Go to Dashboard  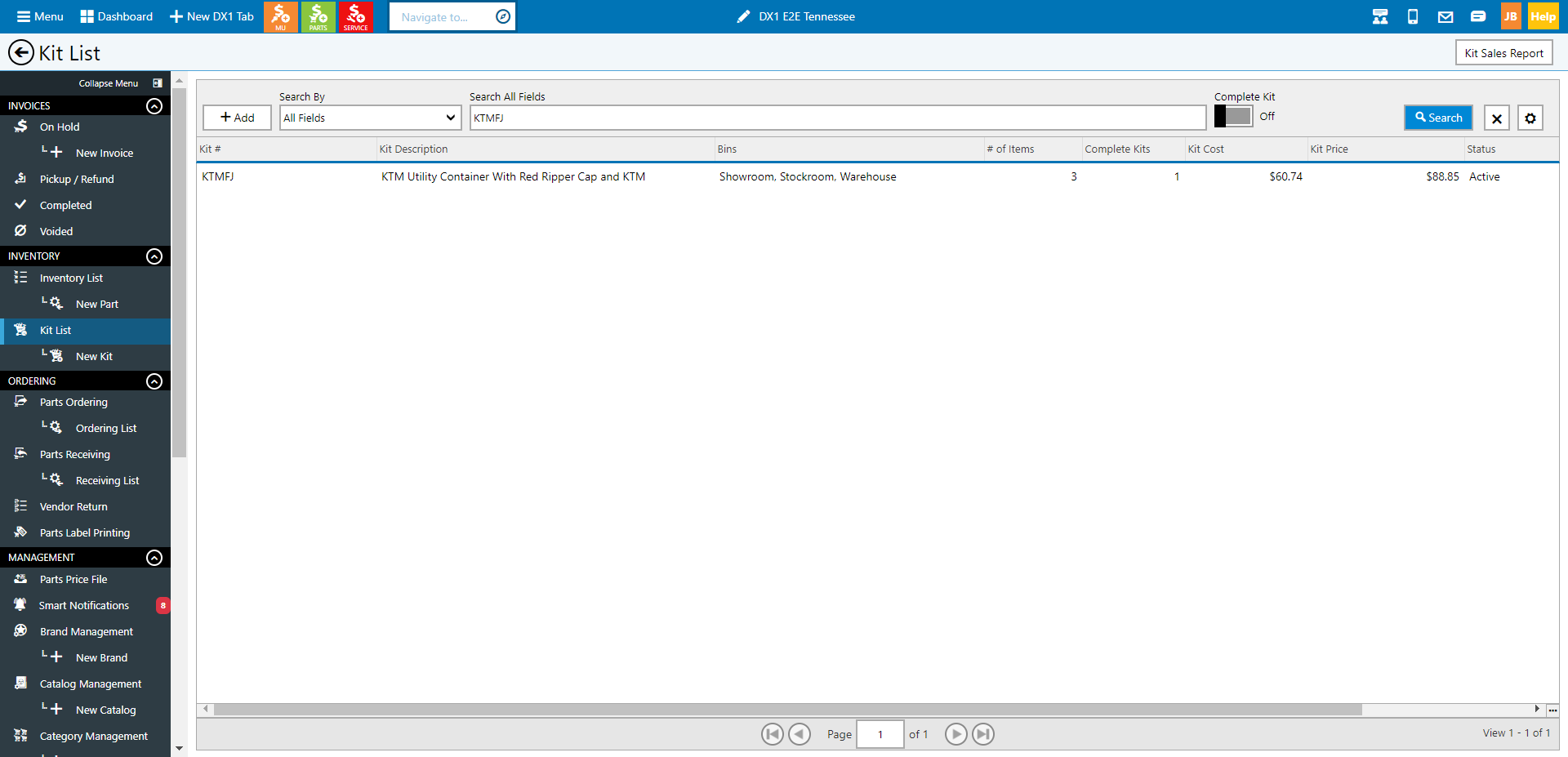(x=117, y=16)
